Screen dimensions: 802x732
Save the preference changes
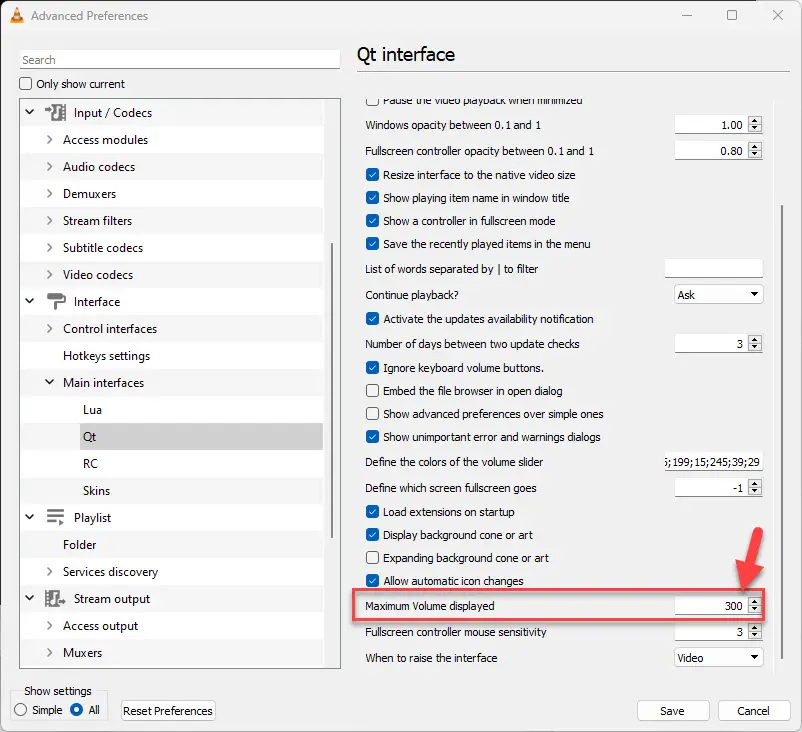pyautogui.click(x=672, y=710)
